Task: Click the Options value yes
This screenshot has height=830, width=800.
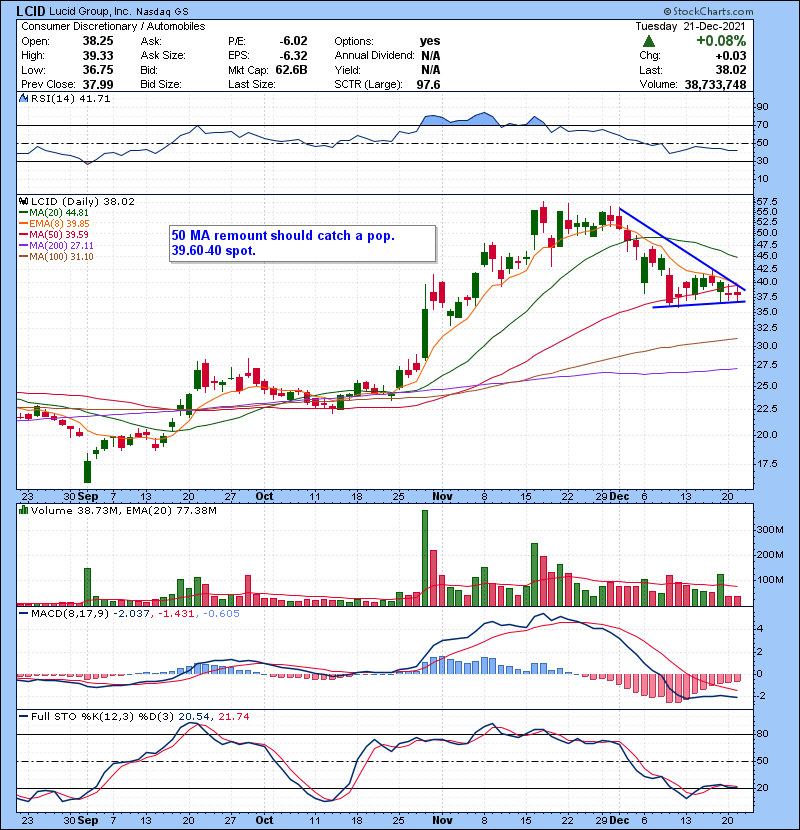Action: pyautogui.click(x=429, y=41)
